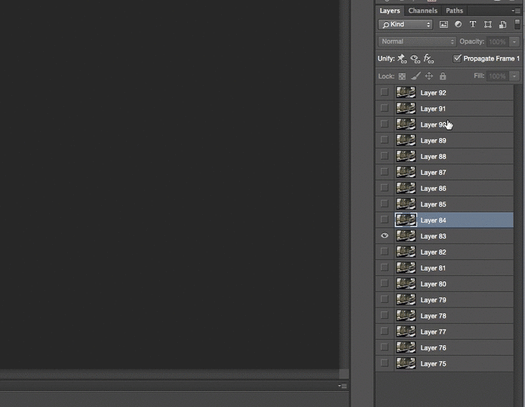This screenshot has width=525, height=407.
Task: Select Layer 89 by its name
Action: tap(433, 141)
